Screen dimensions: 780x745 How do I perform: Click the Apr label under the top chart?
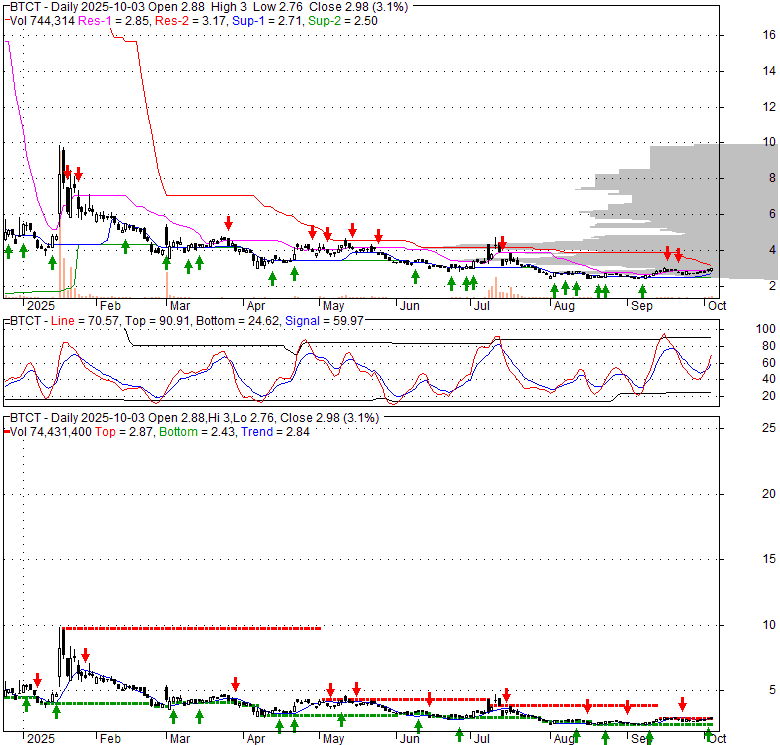coord(256,306)
